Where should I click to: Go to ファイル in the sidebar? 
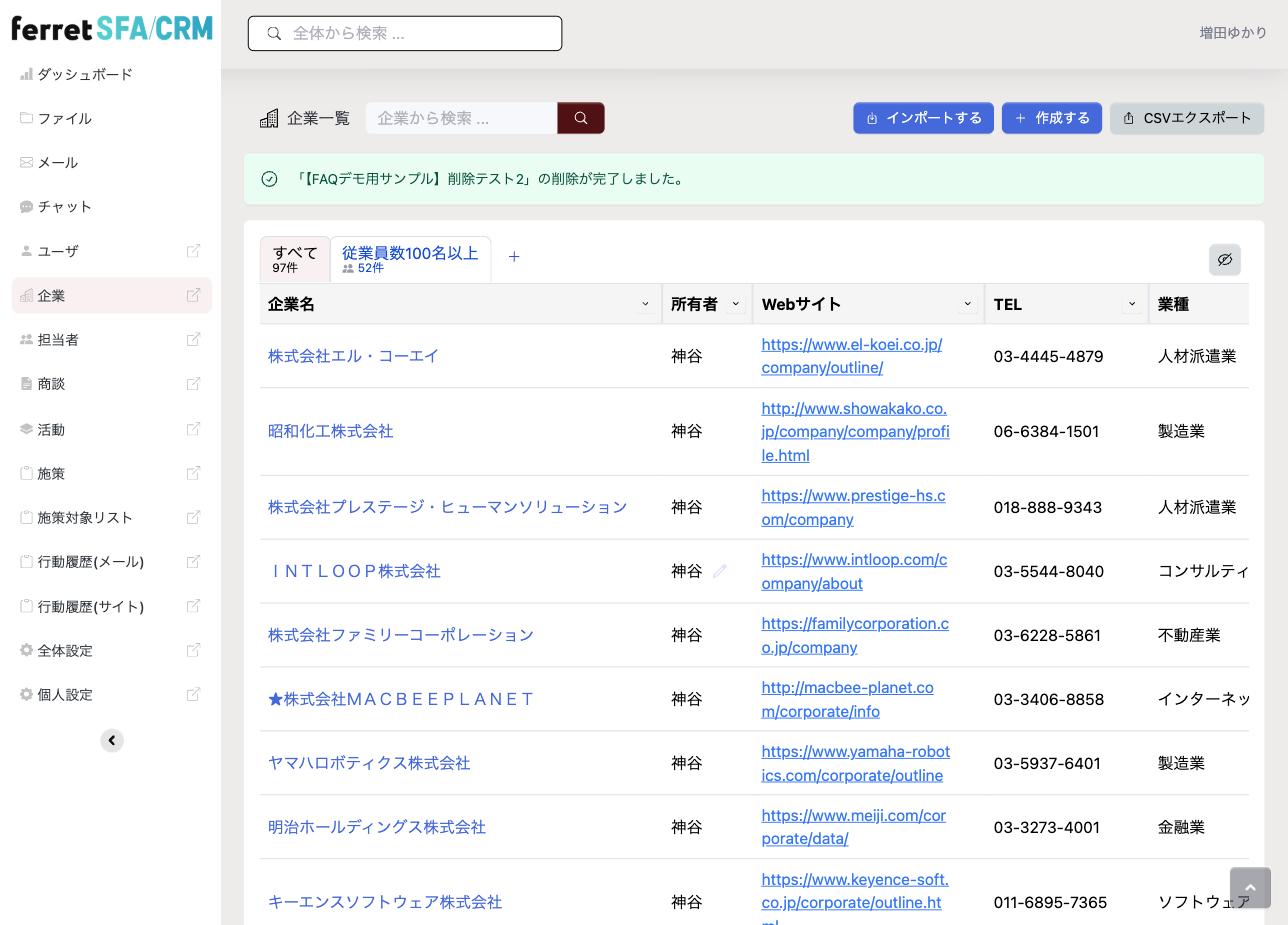pyautogui.click(x=64, y=118)
